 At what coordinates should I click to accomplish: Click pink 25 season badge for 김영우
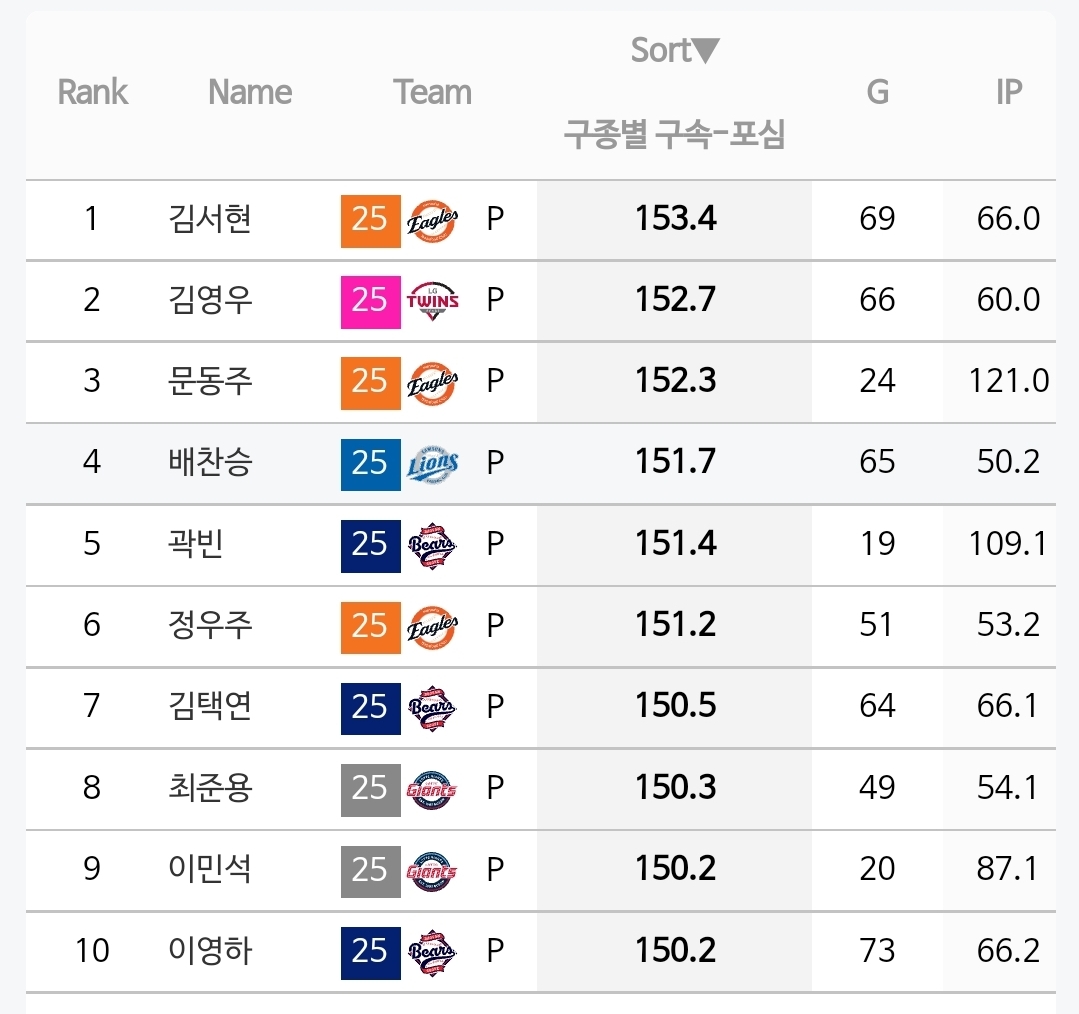[x=370, y=302]
